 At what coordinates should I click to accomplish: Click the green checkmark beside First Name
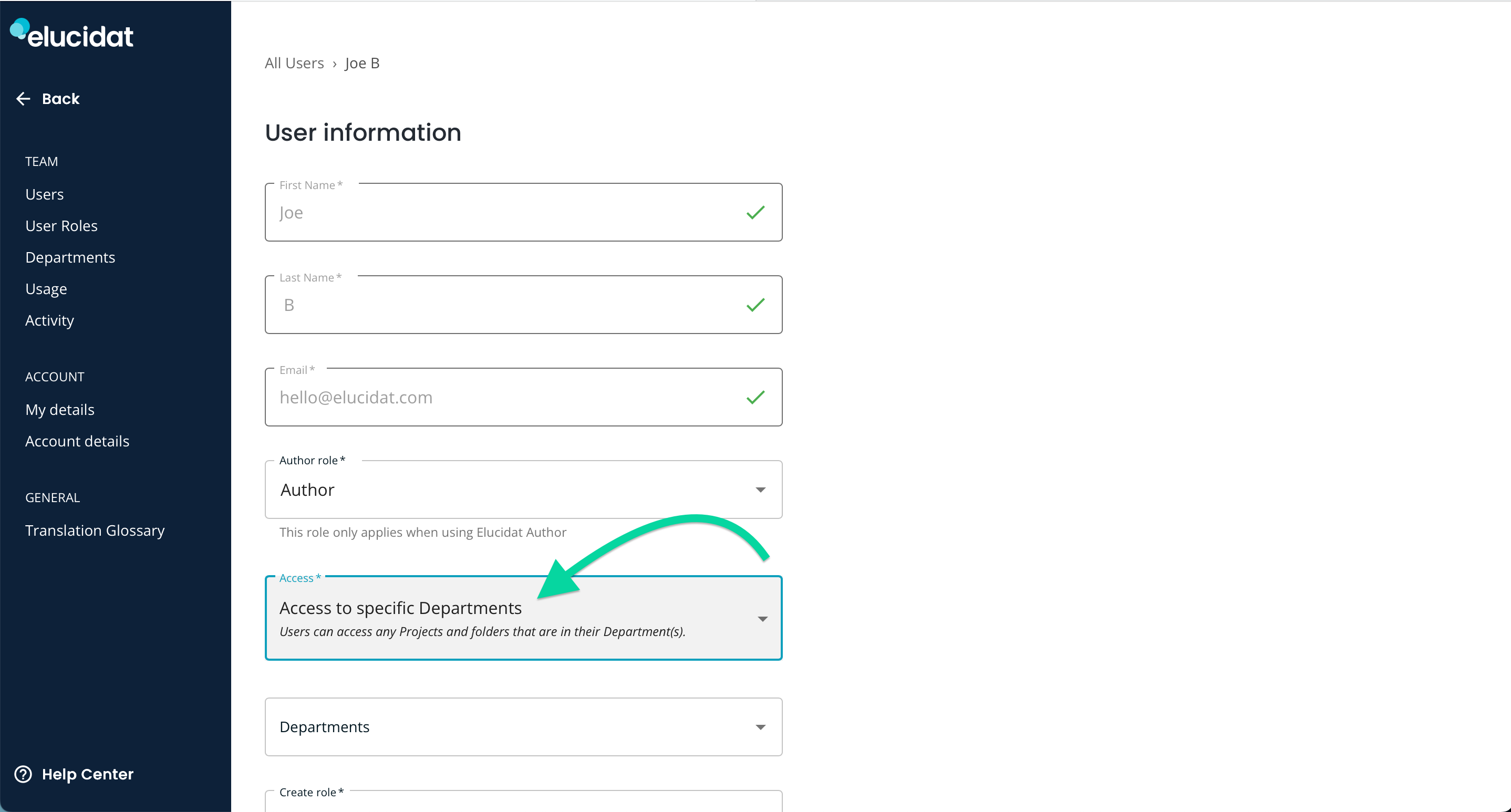click(756, 212)
